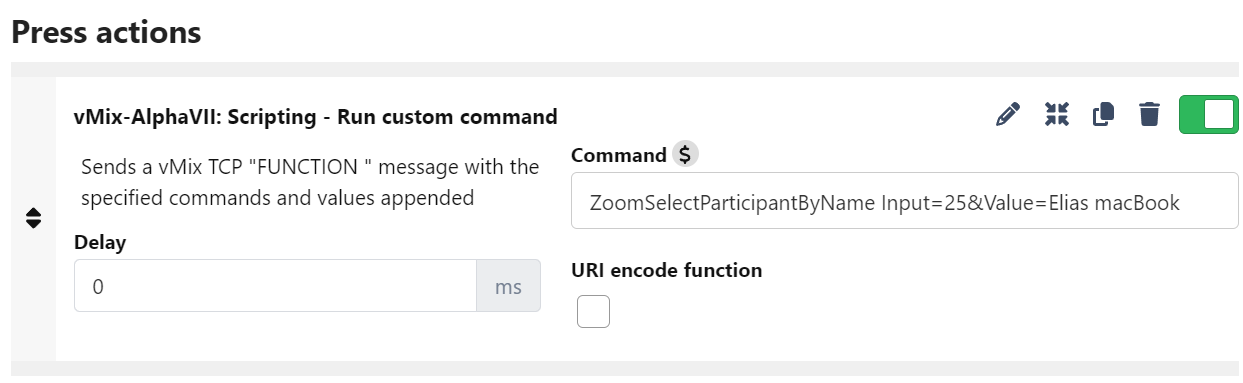Viewport: 1243px width, 383px height.
Task: Click the upper arrow of the reorder handle
Action: point(33,213)
